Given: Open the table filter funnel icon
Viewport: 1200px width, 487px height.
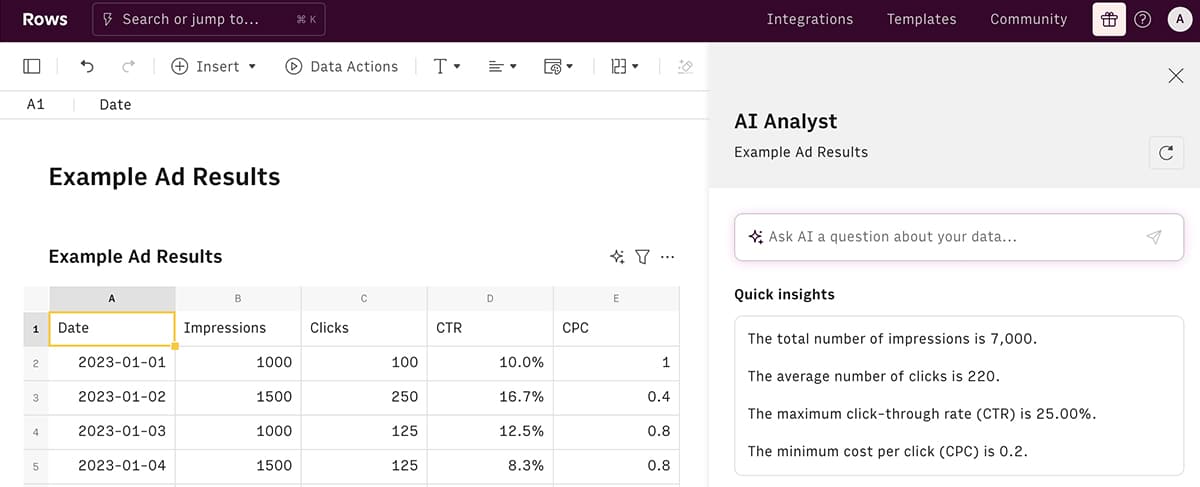Looking at the screenshot, I should 642,257.
